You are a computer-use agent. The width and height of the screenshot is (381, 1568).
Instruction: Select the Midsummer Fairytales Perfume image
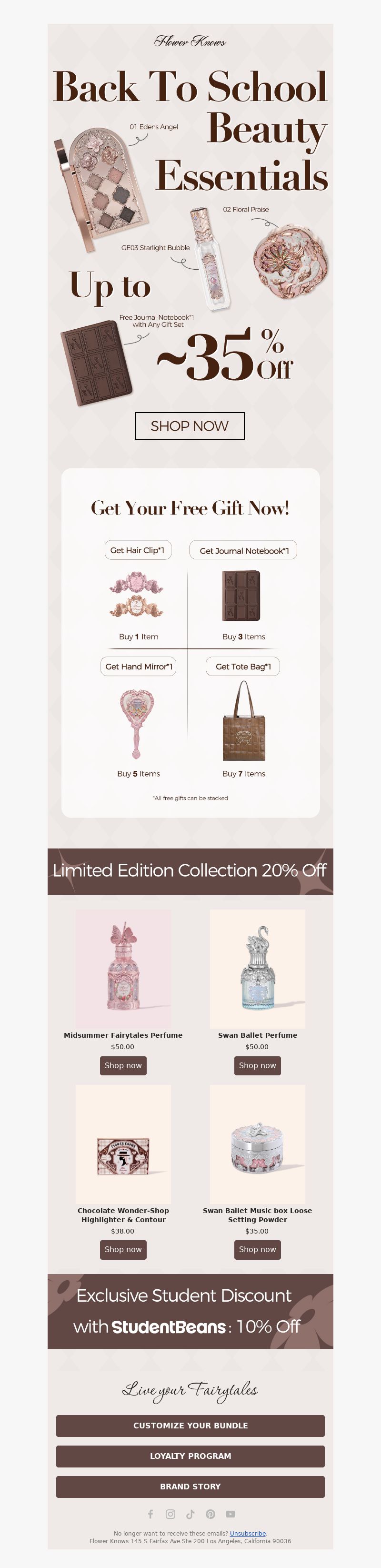pos(123,969)
